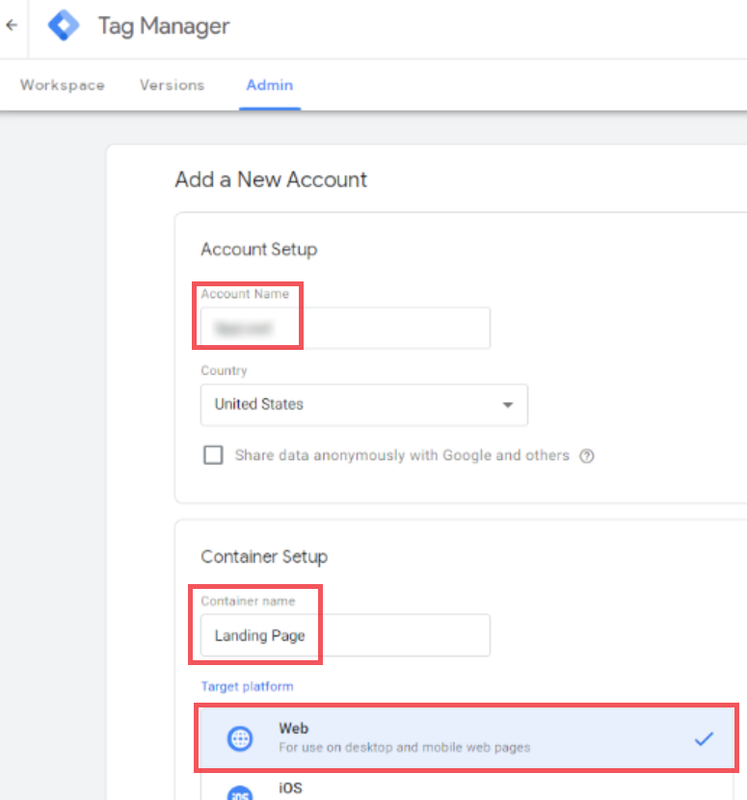Click the iOS platform icon
The image size is (747, 800).
[240, 793]
